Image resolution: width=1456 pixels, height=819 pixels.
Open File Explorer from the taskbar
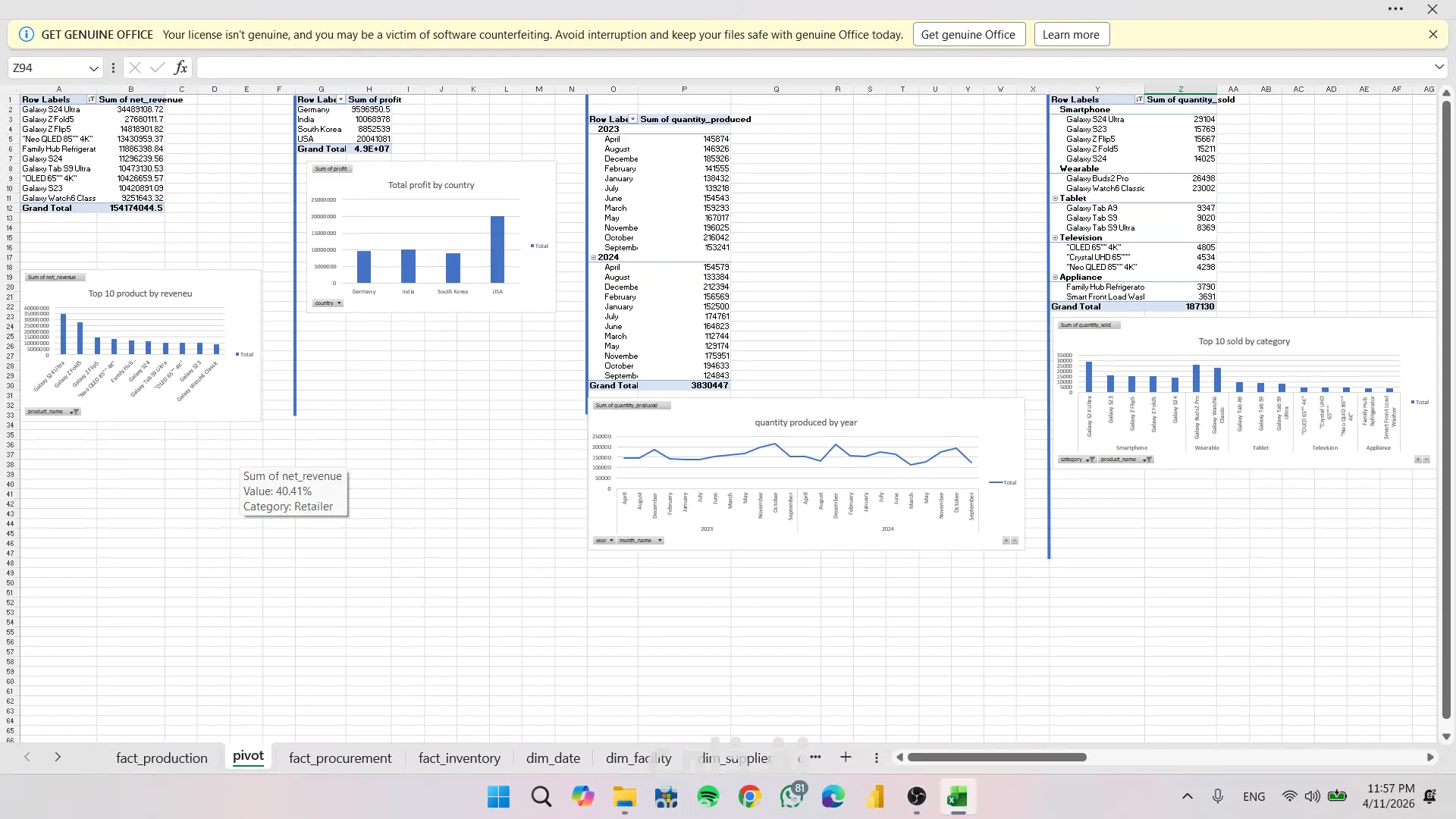[624, 797]
